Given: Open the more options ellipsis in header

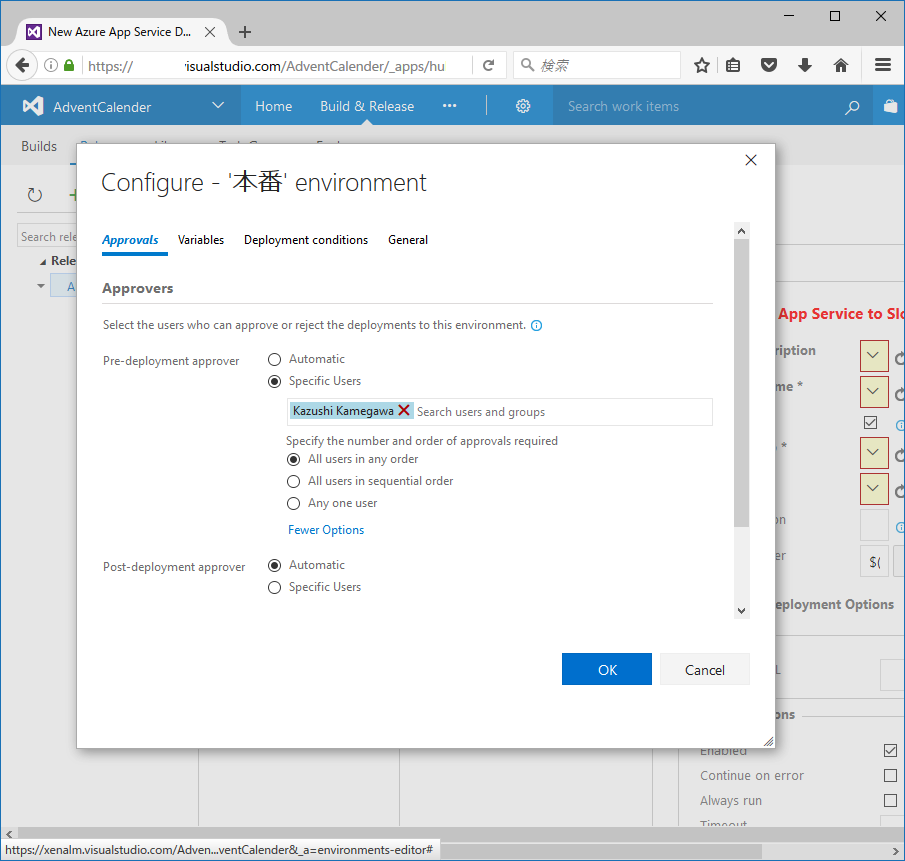Looking at the screenshot, I should pyautogui.click(x=450, y=106).
